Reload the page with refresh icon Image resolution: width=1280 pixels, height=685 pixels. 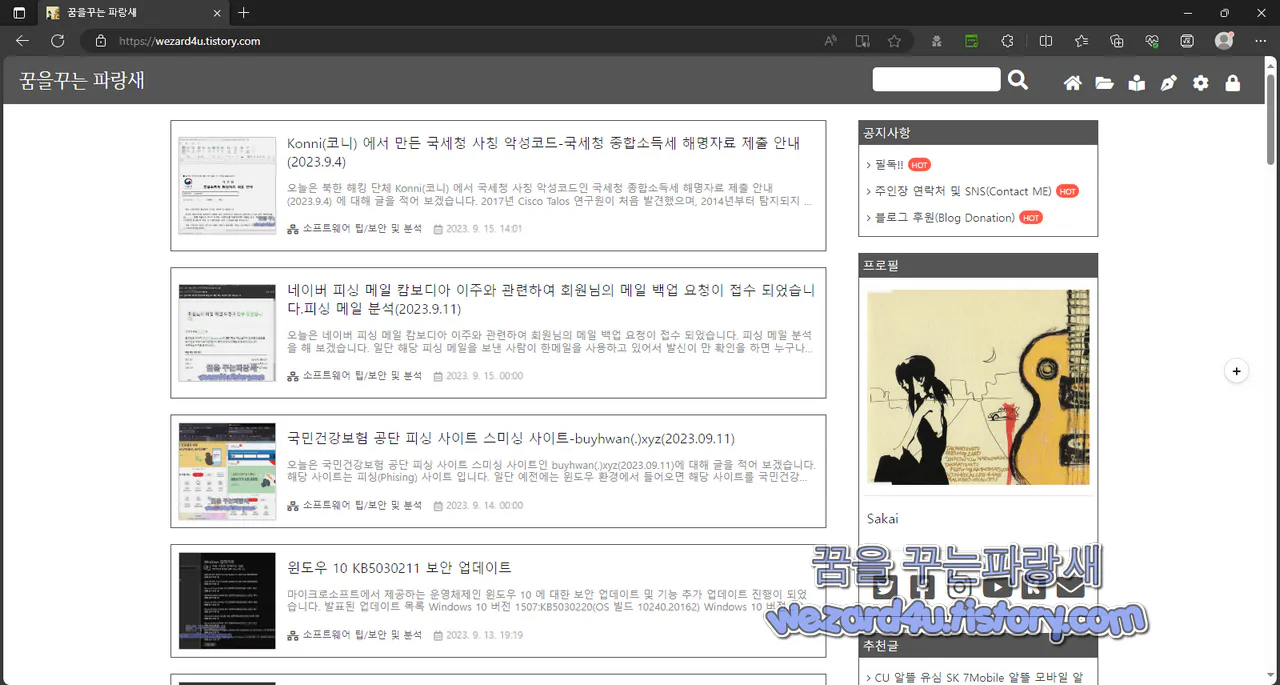(58, 41)
